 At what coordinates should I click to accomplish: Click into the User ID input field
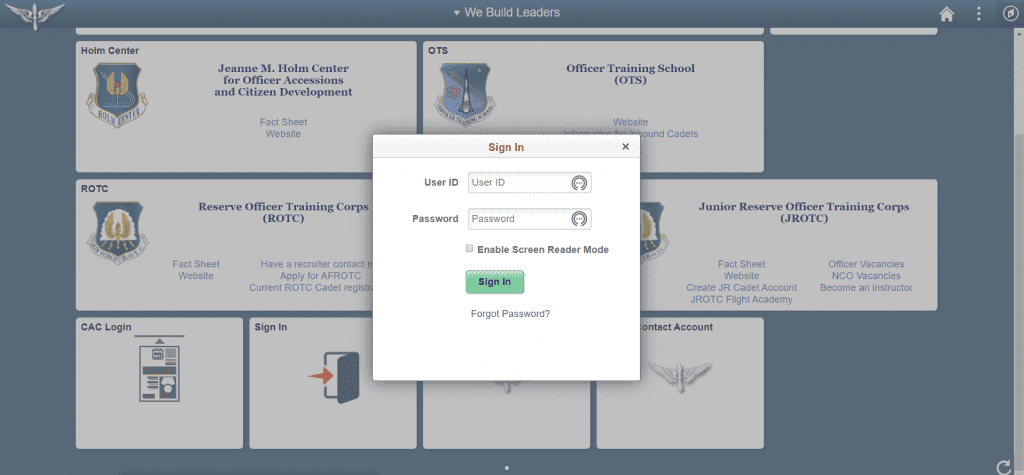click(x=517, y=183)
